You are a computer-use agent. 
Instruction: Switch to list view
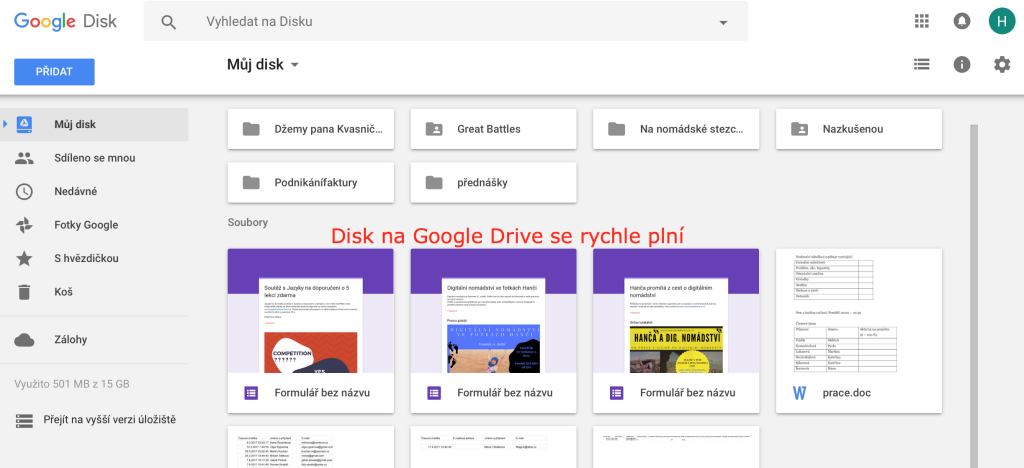pyautogui.click(x=921, y=64)
